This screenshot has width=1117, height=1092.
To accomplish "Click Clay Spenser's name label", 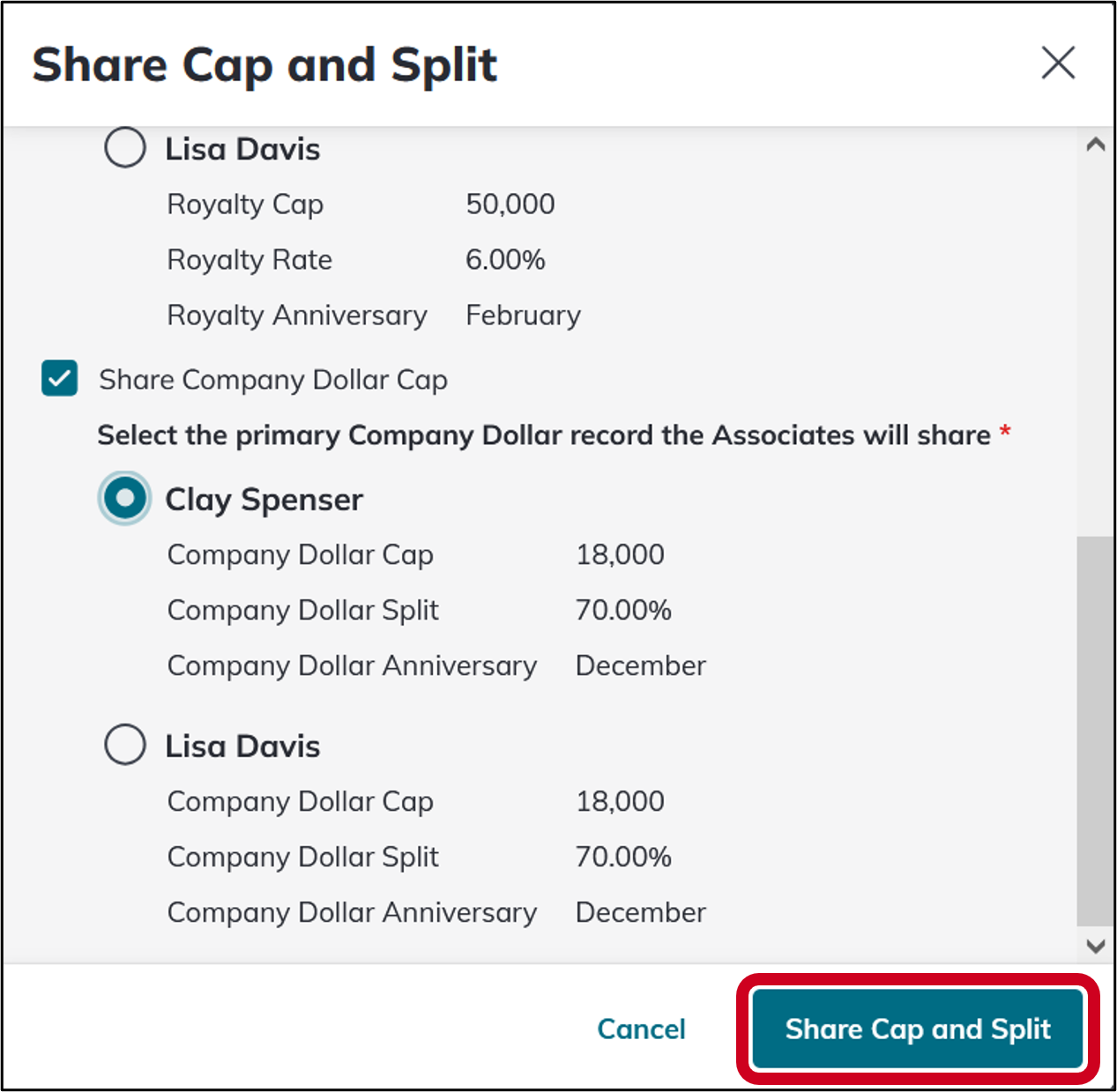I will point(263,498).
